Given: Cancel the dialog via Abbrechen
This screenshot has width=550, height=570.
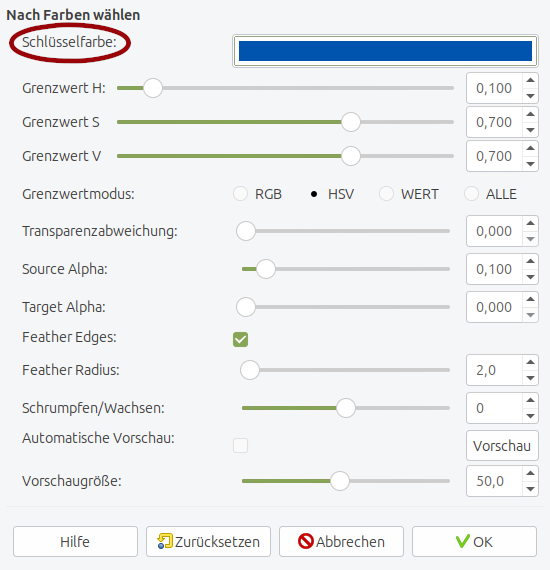Looking at the screenshot, I should (341, 542).
